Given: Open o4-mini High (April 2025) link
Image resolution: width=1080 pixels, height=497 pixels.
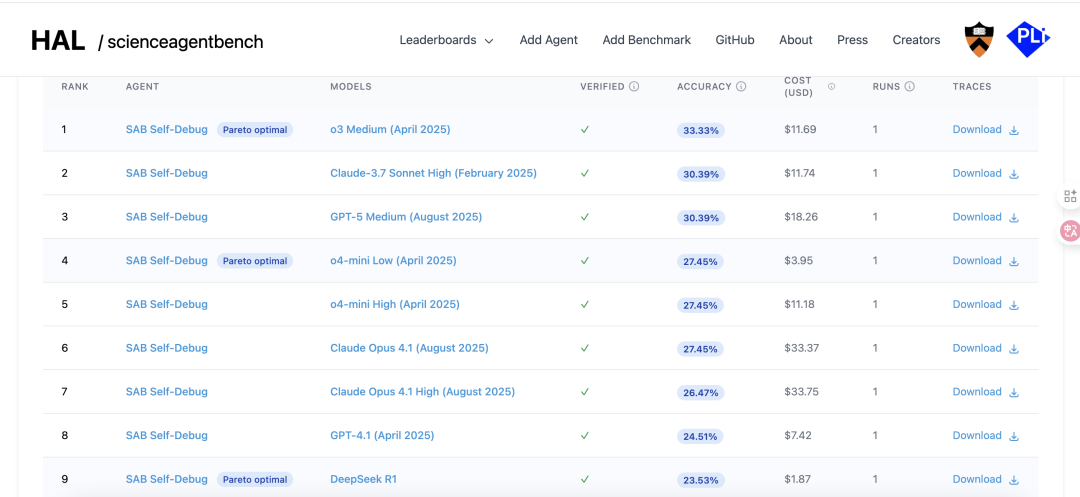Looking at the screenshot, I should tap(395, 304).
